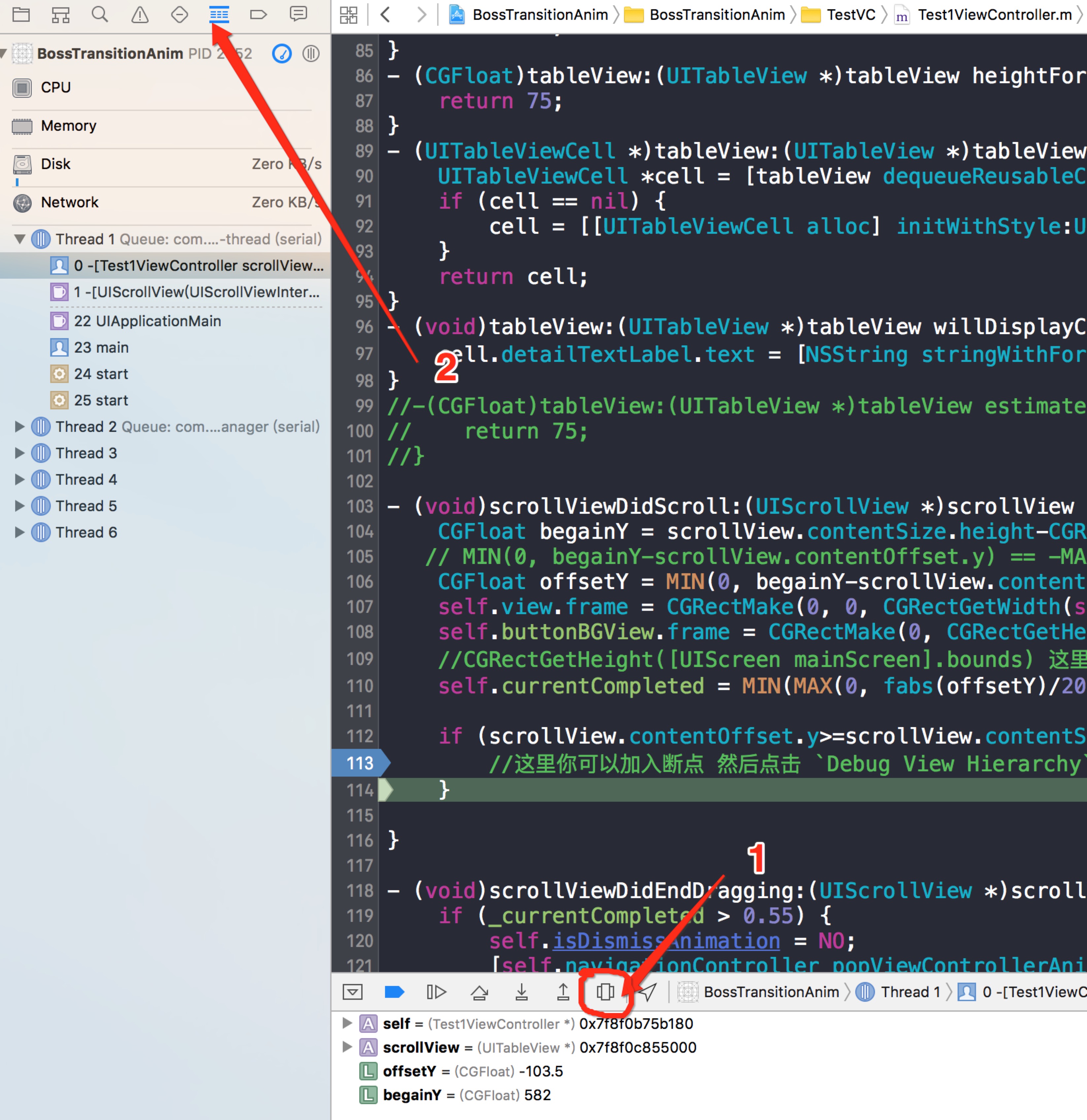The height and width of the screenshot is (1120, 1087).
Task: Select the 23 main stack frame
Action: coord(101,347)
